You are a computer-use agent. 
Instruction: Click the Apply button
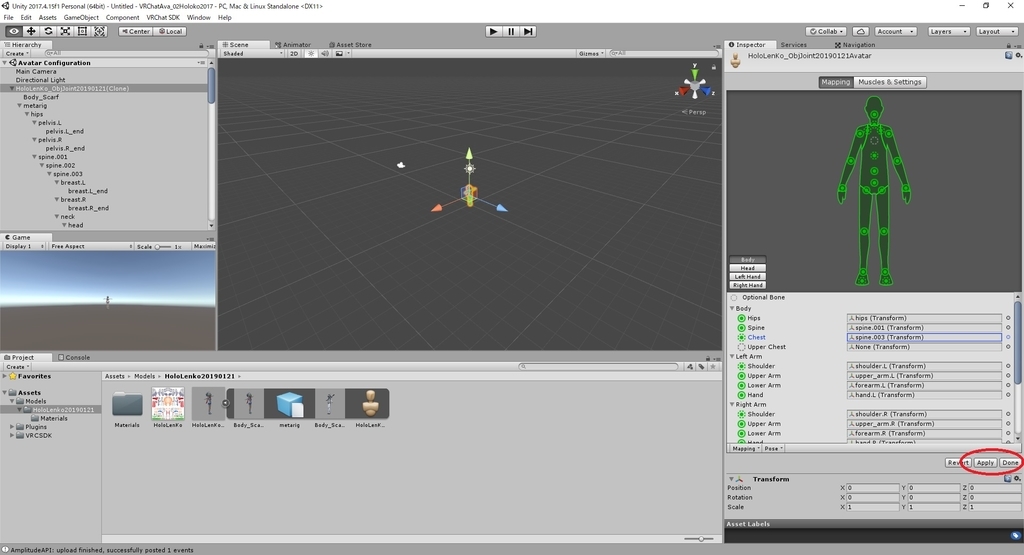985,462
